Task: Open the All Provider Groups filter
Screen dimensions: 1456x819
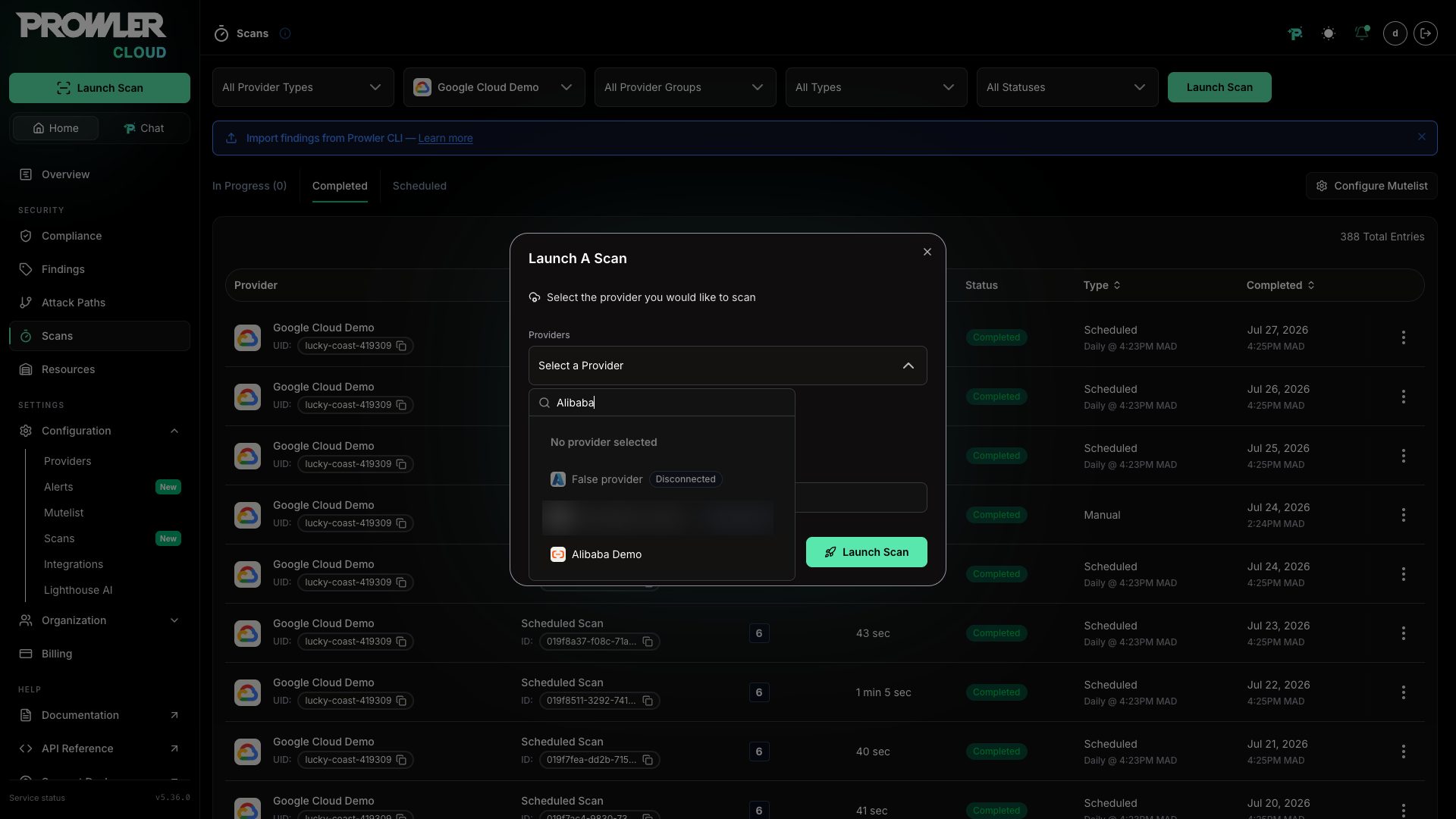Action: tap(686, 87)
